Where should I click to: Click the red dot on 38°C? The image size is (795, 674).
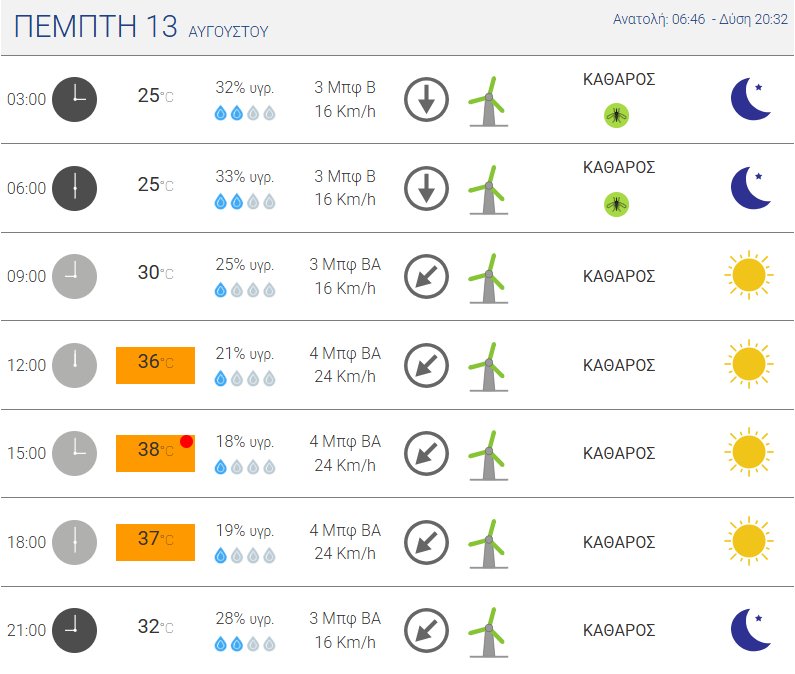pyautogui.click(x=187, y=441)
